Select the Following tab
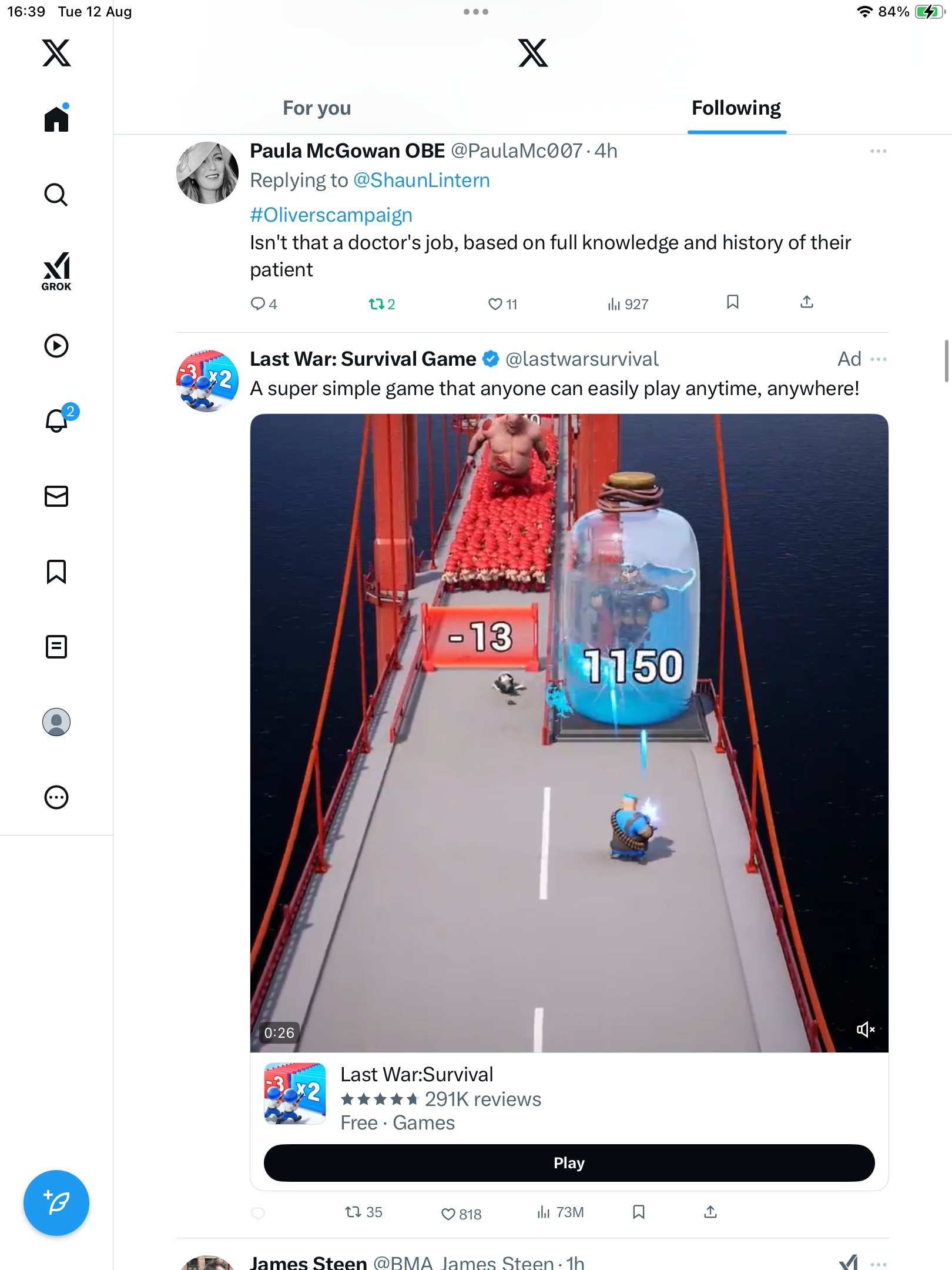Image resolution: width=952 pixels, height=1270 pixels. (x=736, y=108)
